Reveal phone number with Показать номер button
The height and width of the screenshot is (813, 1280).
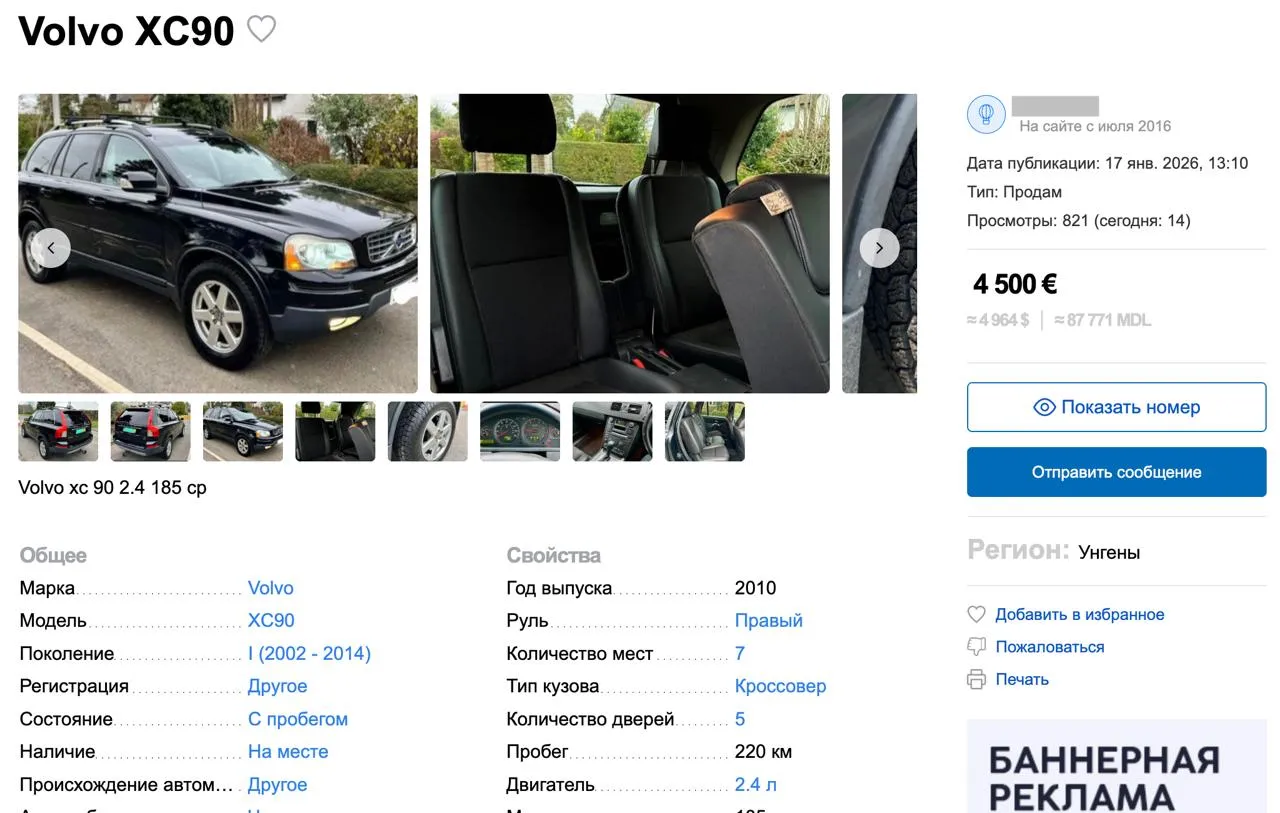1116,407
